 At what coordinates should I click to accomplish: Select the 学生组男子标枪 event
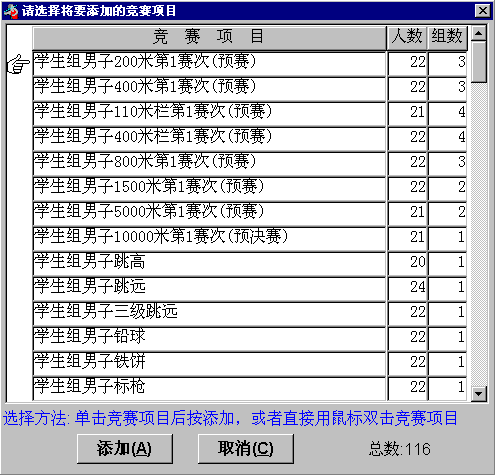pyautogui.click(x=209, y=389)
